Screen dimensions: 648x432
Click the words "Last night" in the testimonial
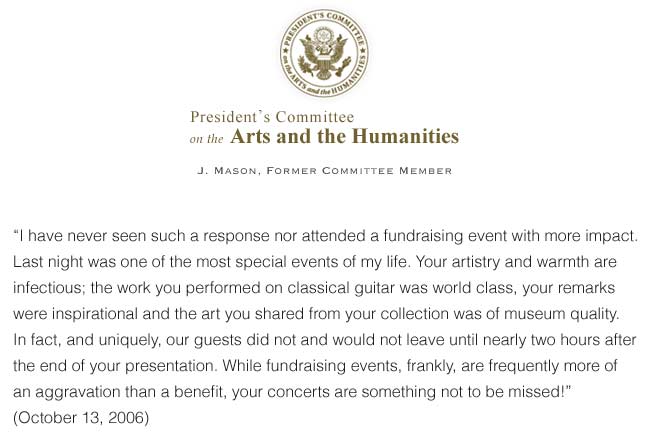(49, 262)
